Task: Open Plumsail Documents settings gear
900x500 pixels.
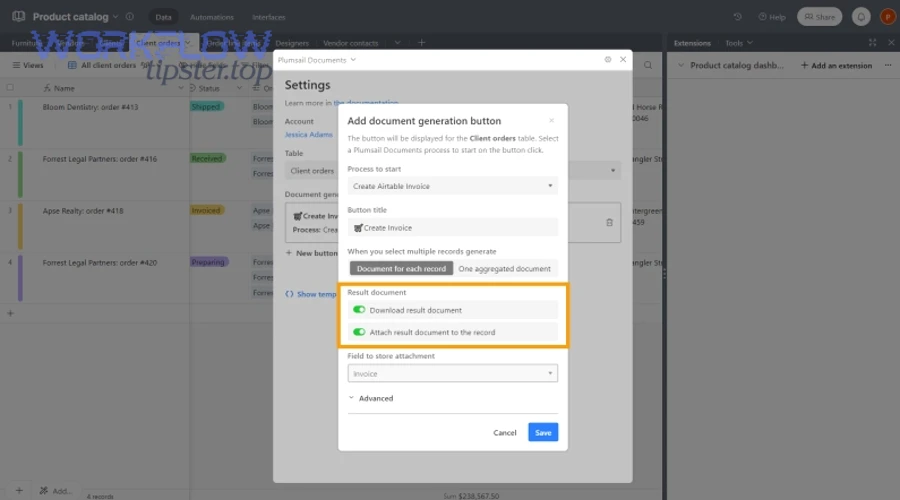Action: click(x=608, y=60)
